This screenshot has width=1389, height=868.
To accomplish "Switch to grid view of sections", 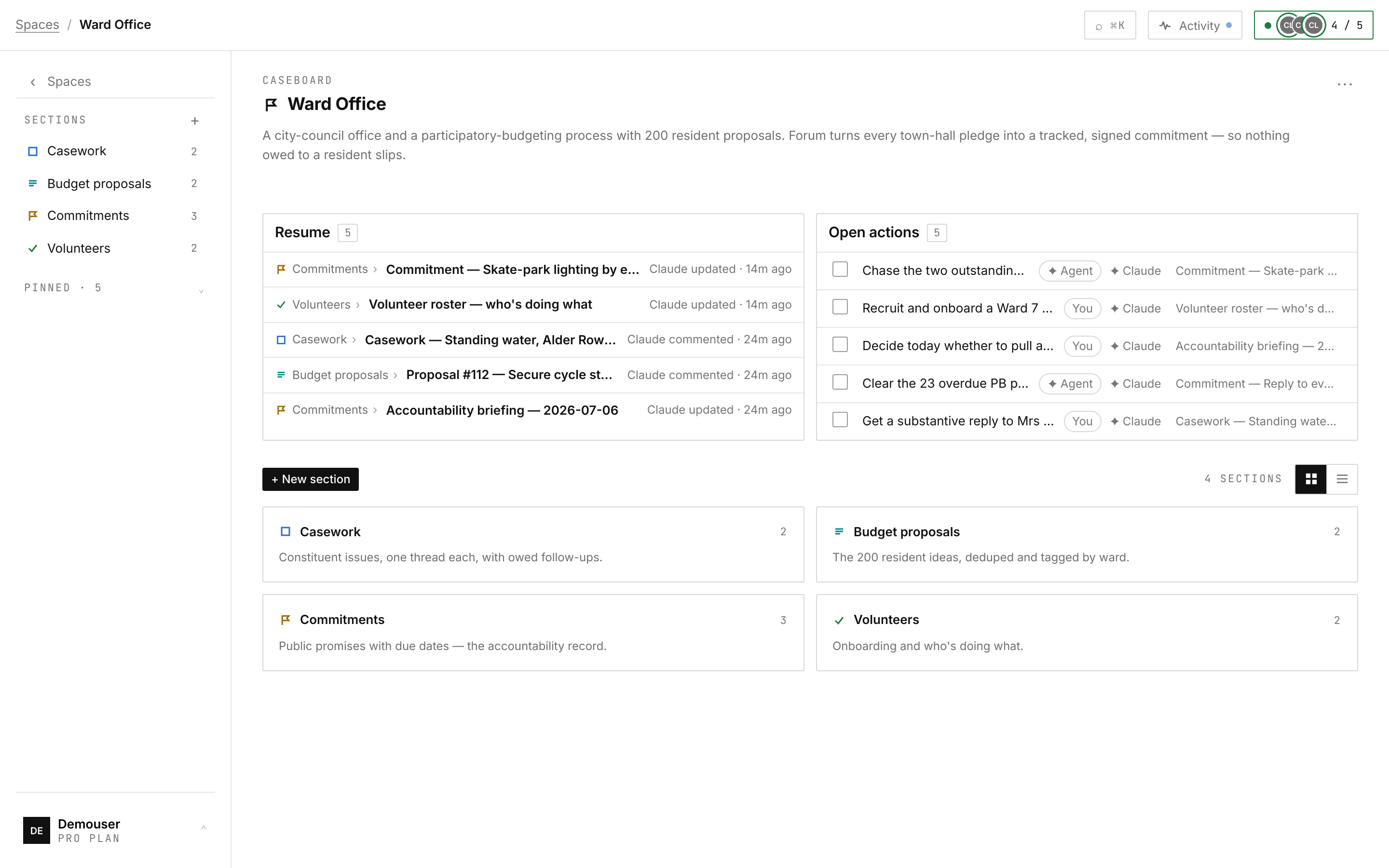I will point(1311,479).
